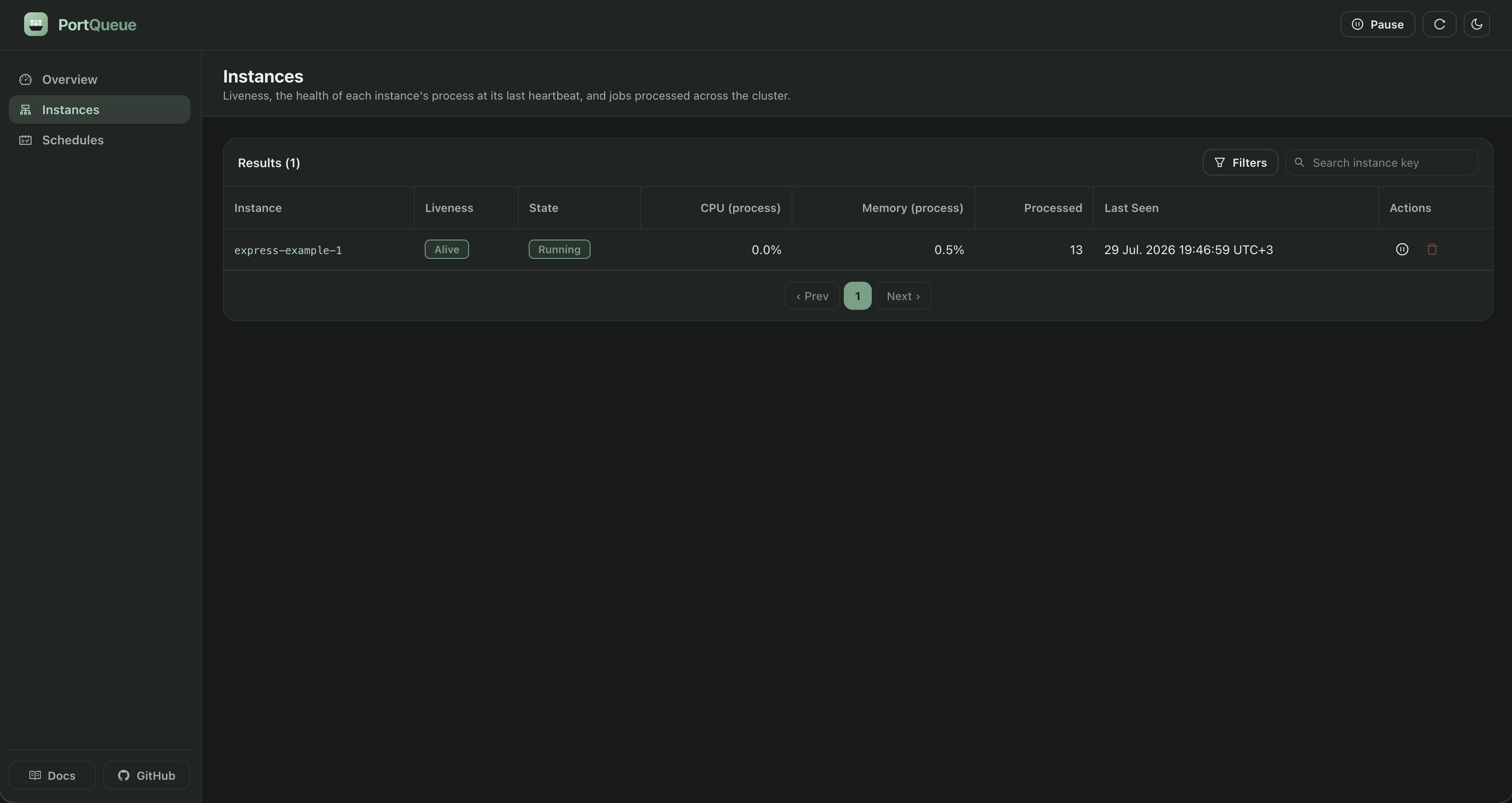Open the Docs link

52,775
